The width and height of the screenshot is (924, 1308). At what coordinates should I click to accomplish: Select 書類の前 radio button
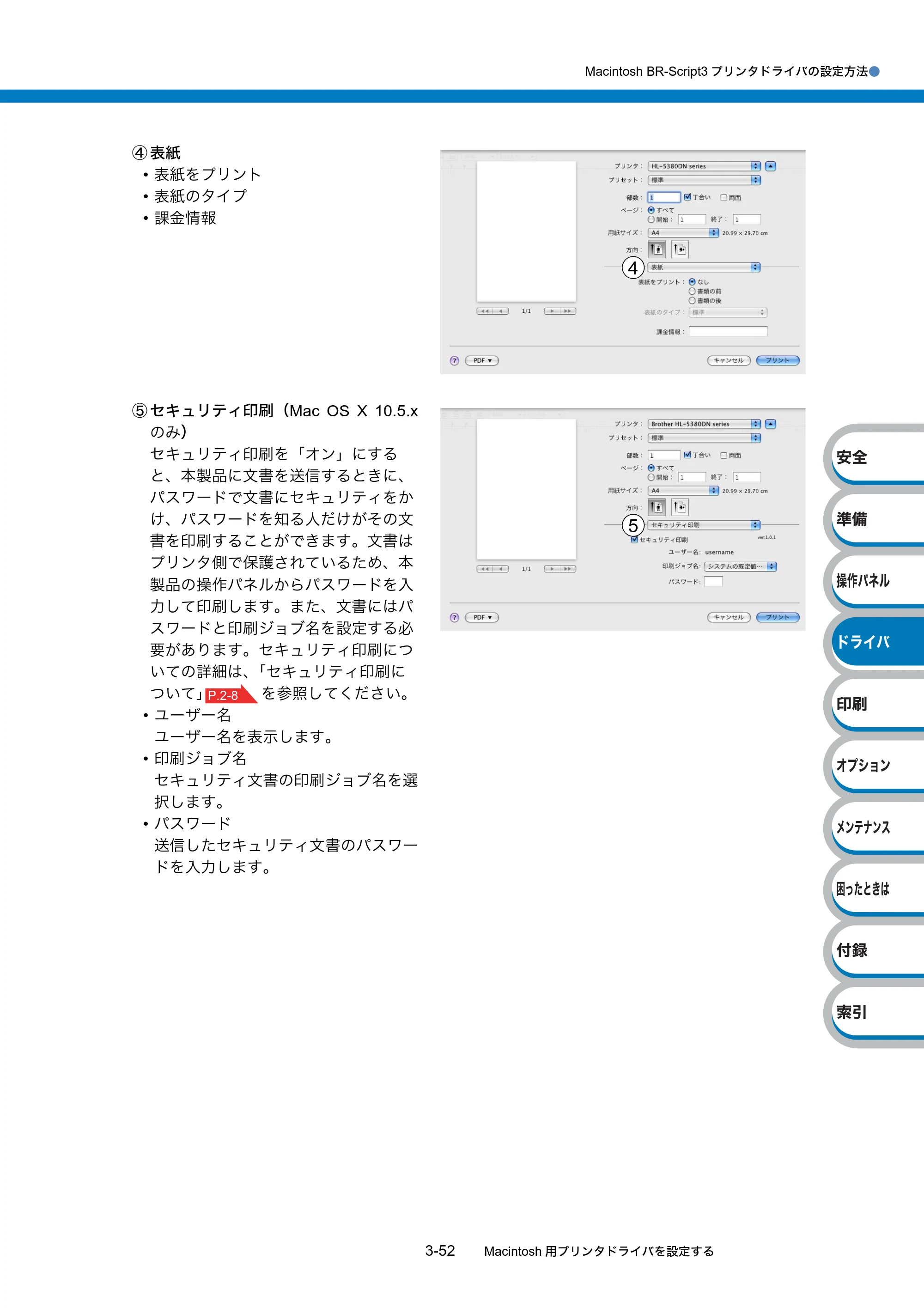(x=692, y=291)
